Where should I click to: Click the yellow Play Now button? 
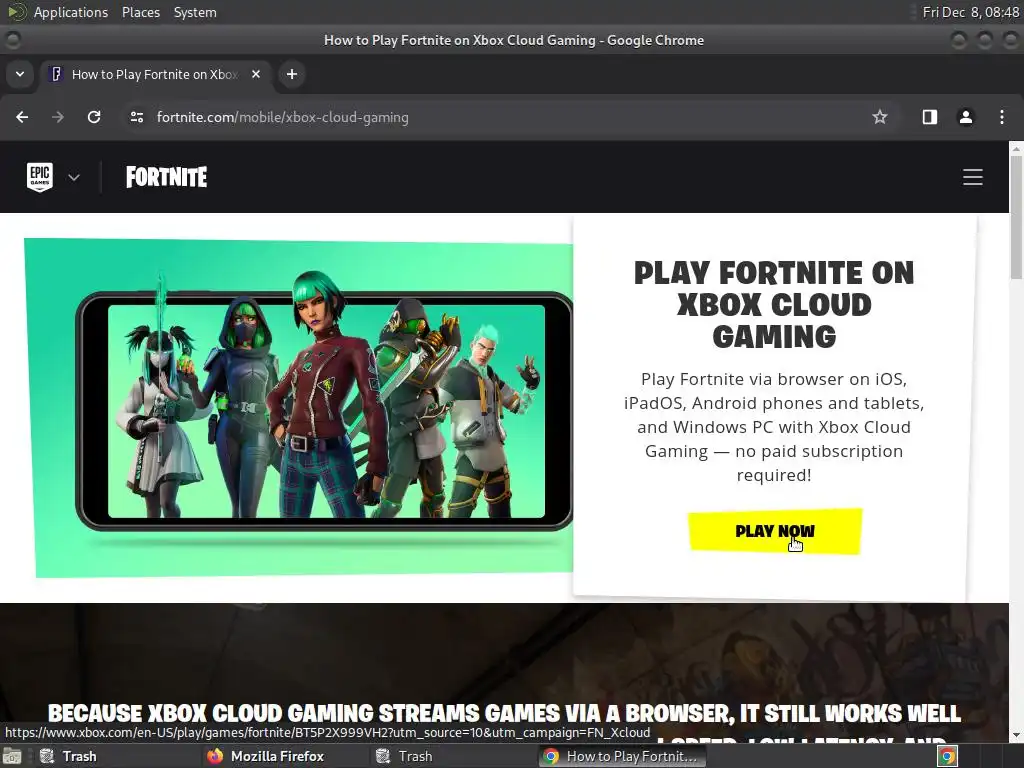(x=775, y=531)
